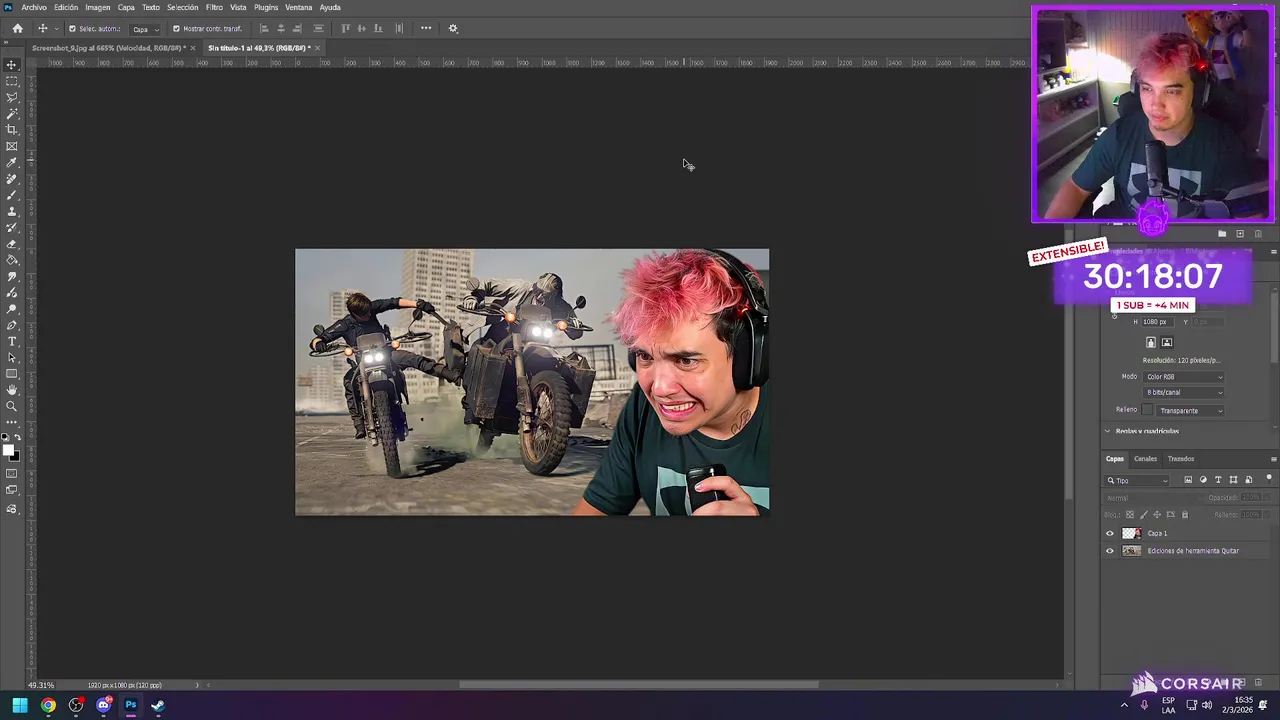The width and height of the screenshot is (1280, 720).
Task: Toggle layer filtering switch on/off
Action: pyautogui.click(x=1269, y=479)
